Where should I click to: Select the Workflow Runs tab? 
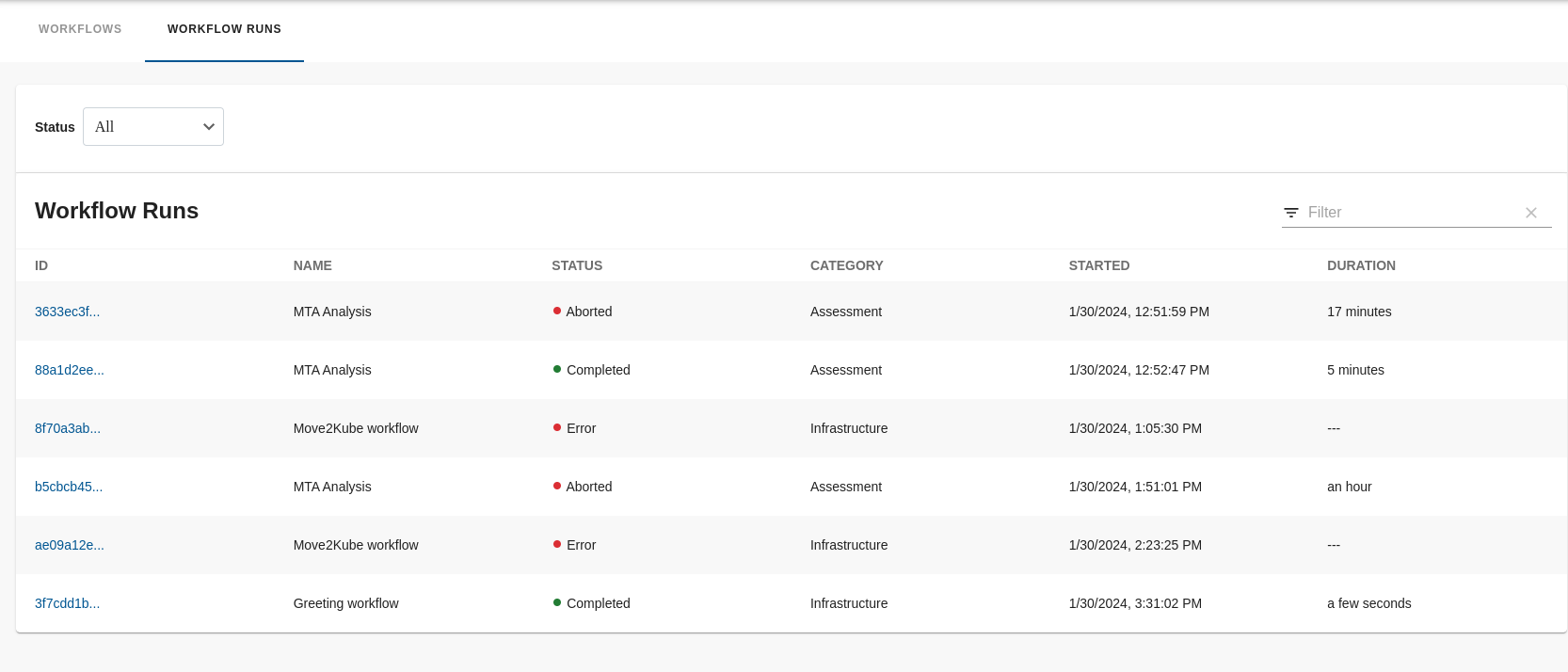pos(224,29)
